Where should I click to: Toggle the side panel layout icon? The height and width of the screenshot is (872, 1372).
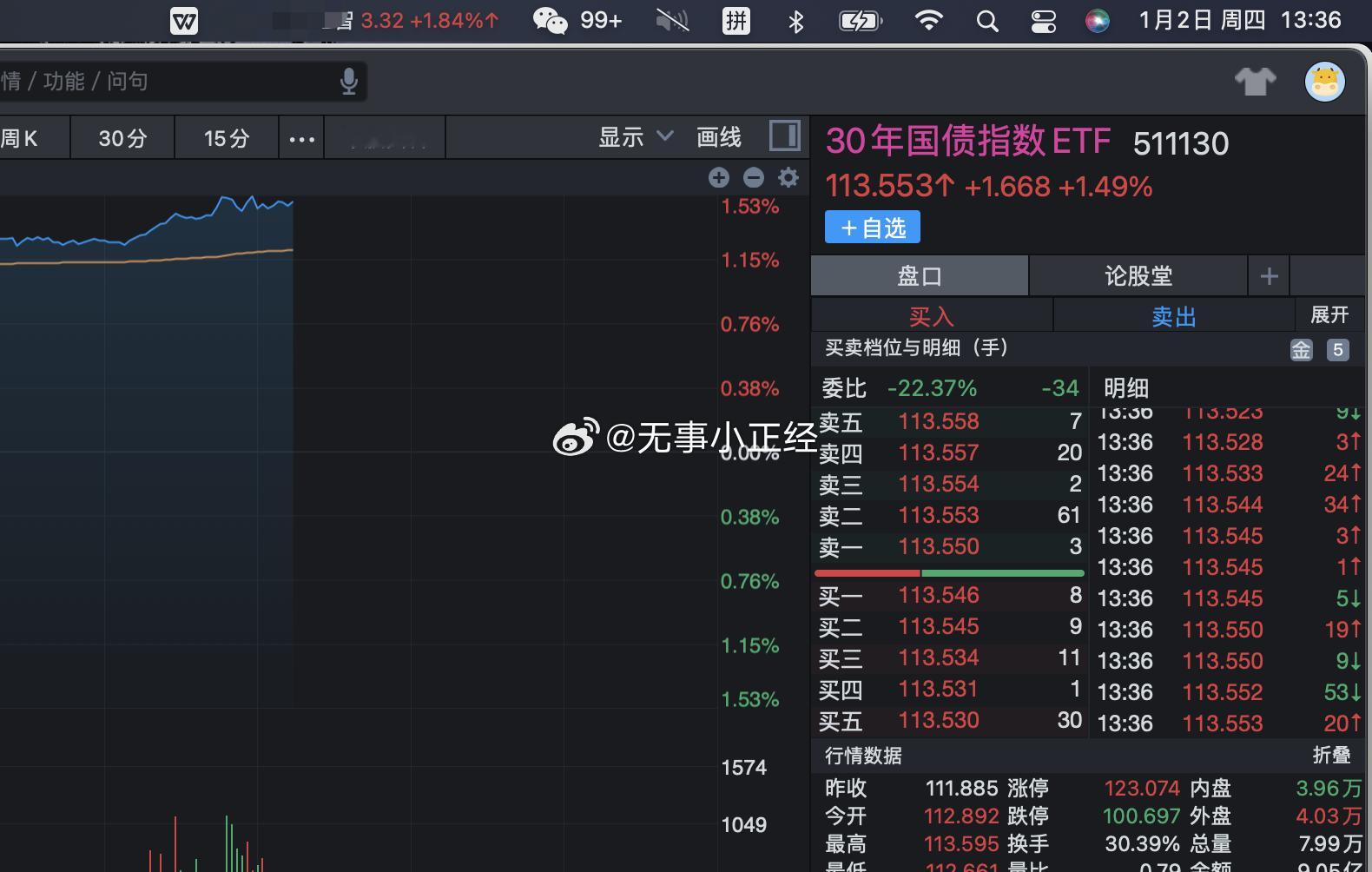pos(785,135)
